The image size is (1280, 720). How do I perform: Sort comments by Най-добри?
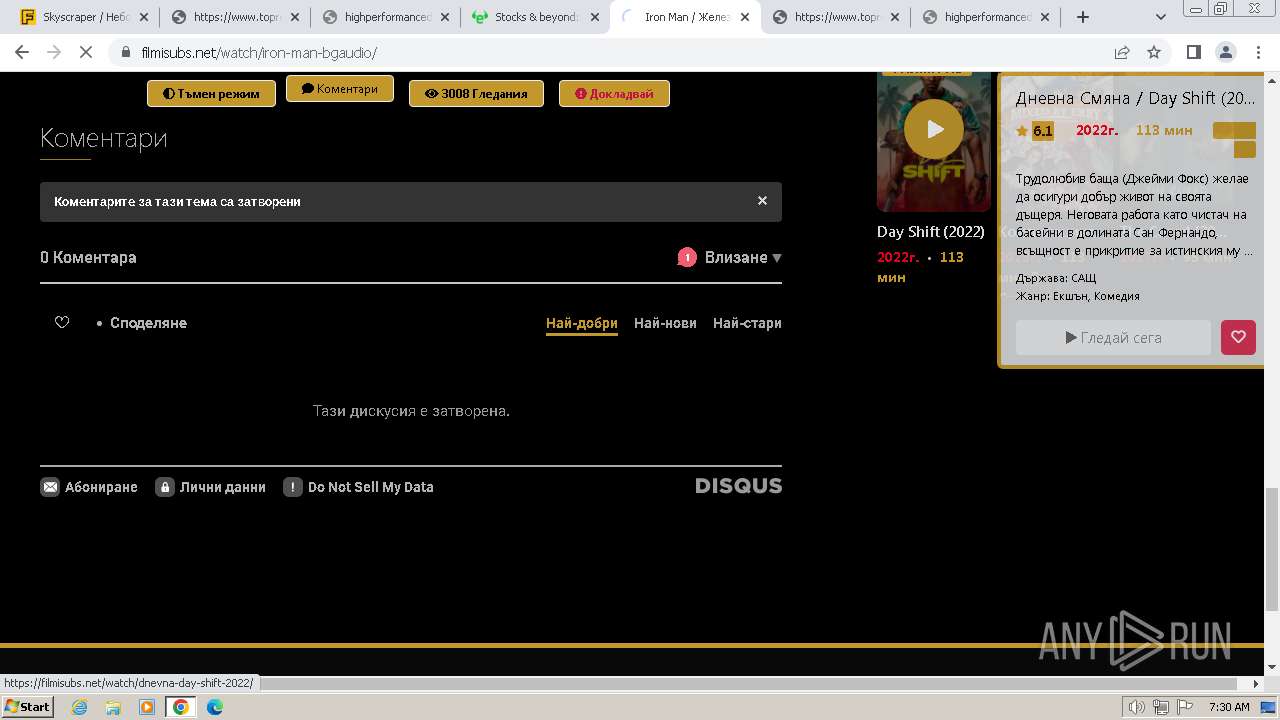pyautogui.click(x=582, y=323)
